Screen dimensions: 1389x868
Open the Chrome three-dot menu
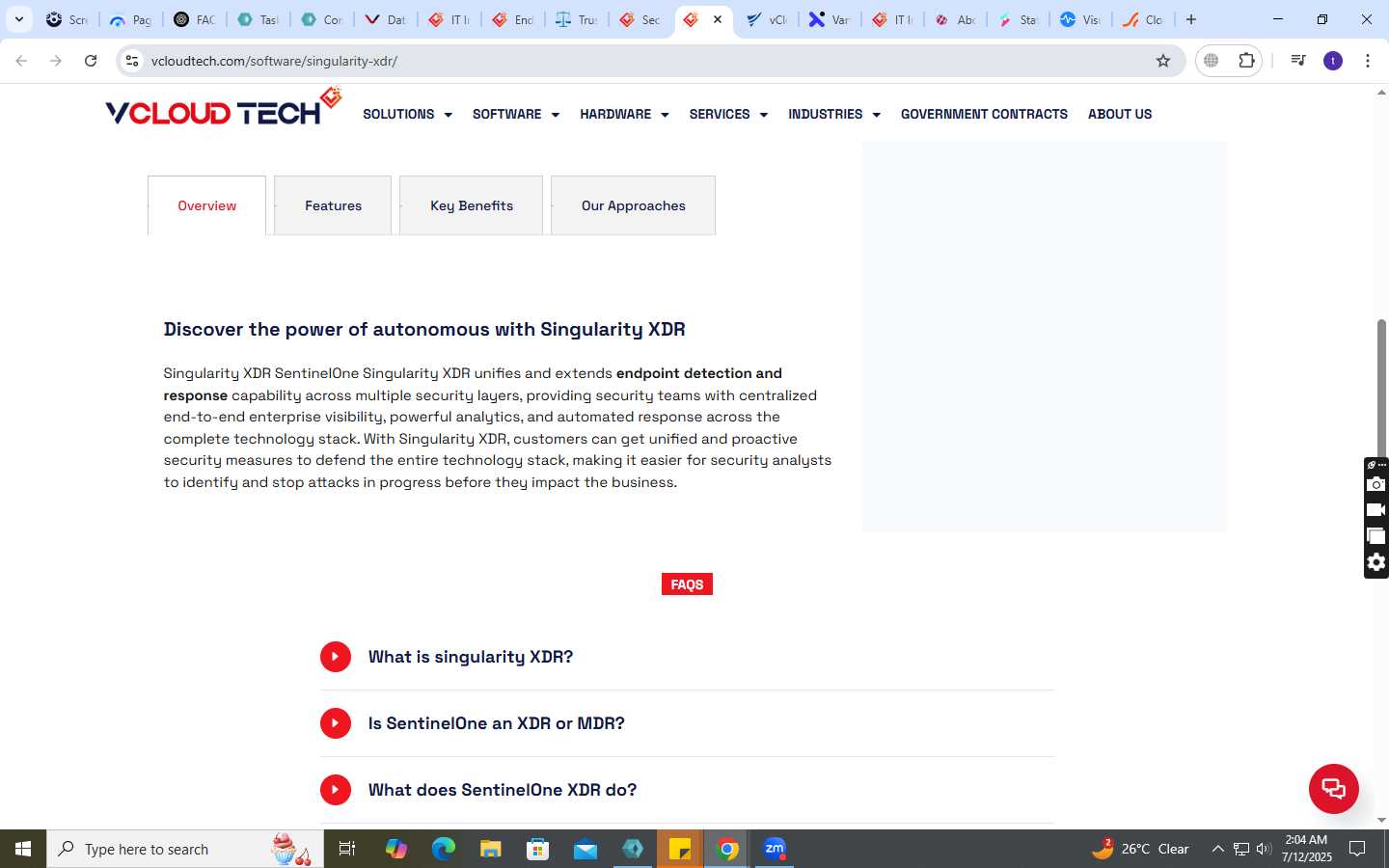coord(1368,61)
